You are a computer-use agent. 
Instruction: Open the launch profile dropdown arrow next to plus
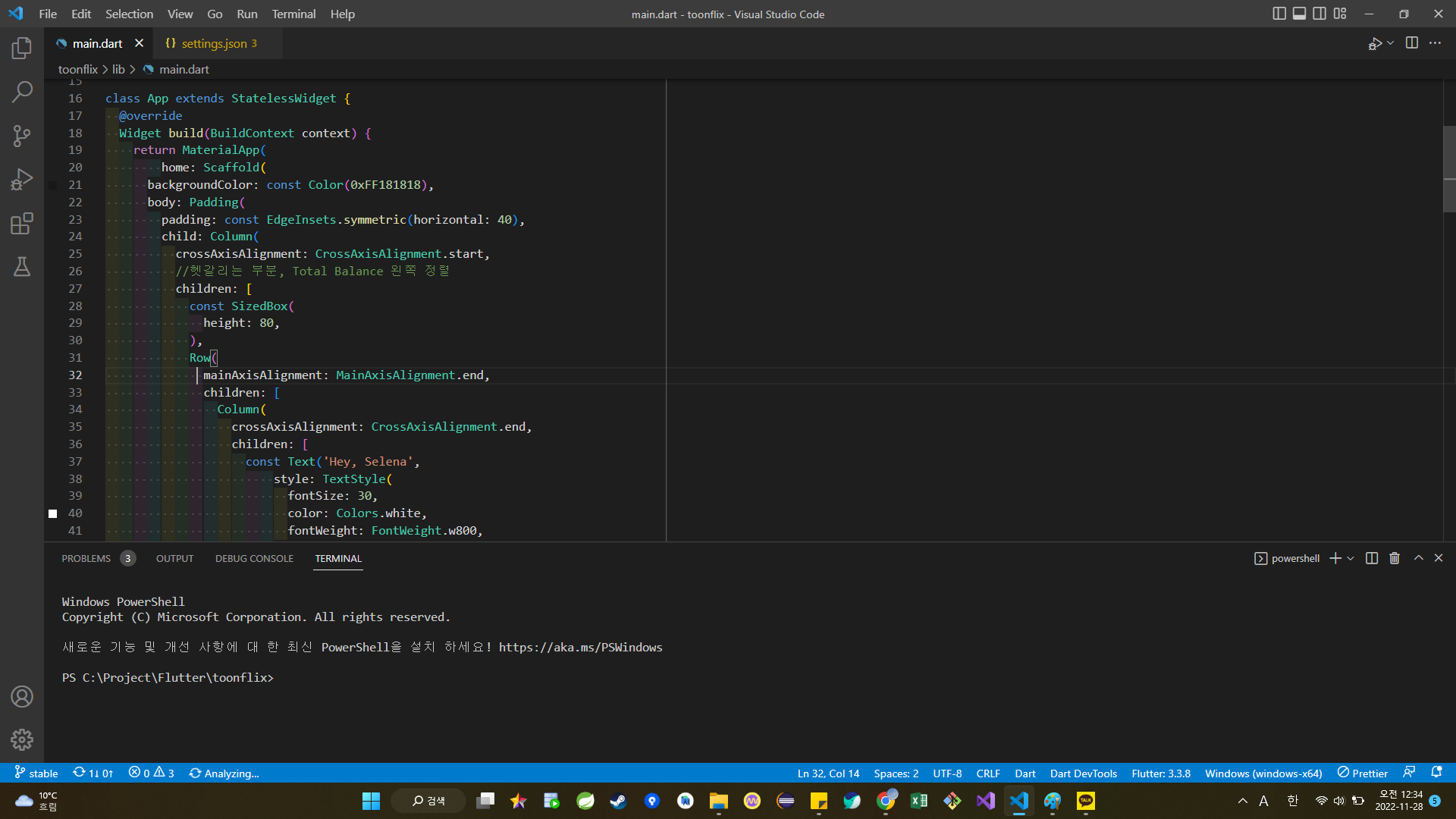tap(1351, 558)
